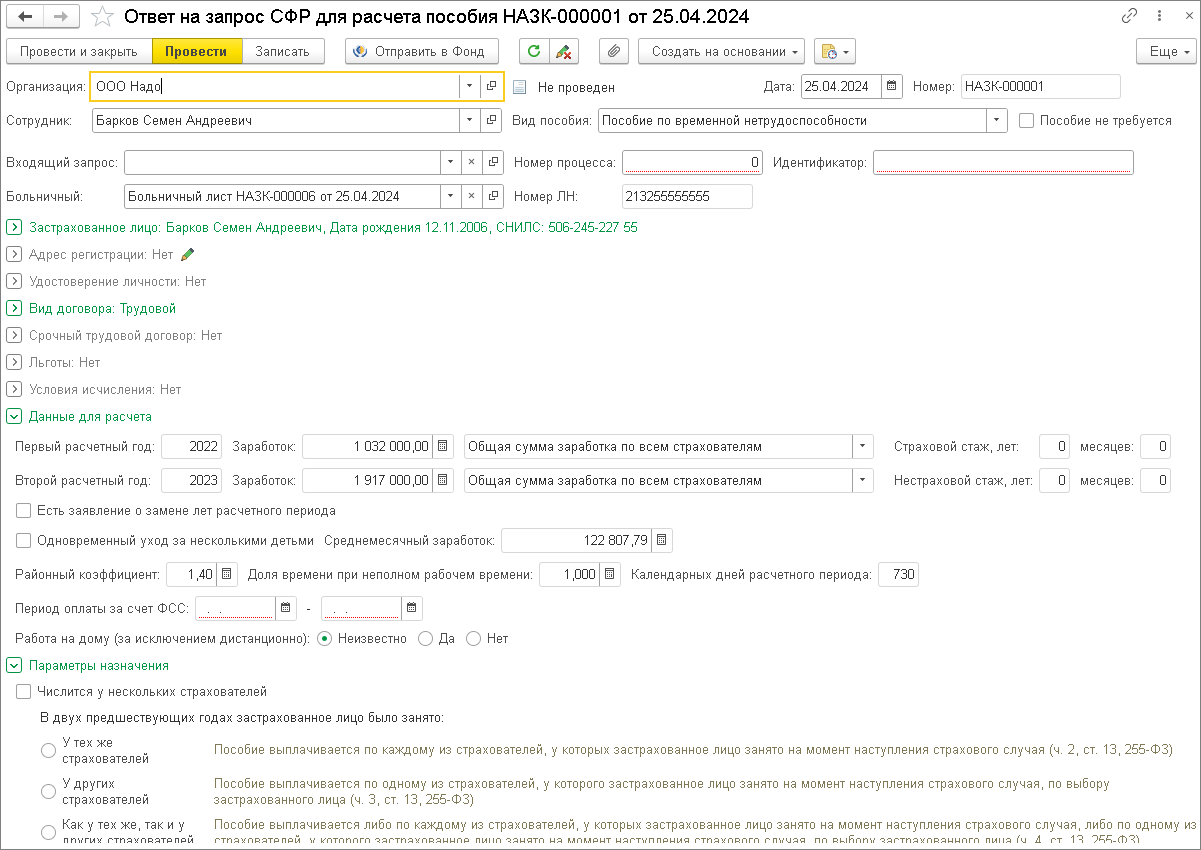The height and width of the screenshot is (850, 1201).
Task: Click the Записать button
Action: click(282, 52)
